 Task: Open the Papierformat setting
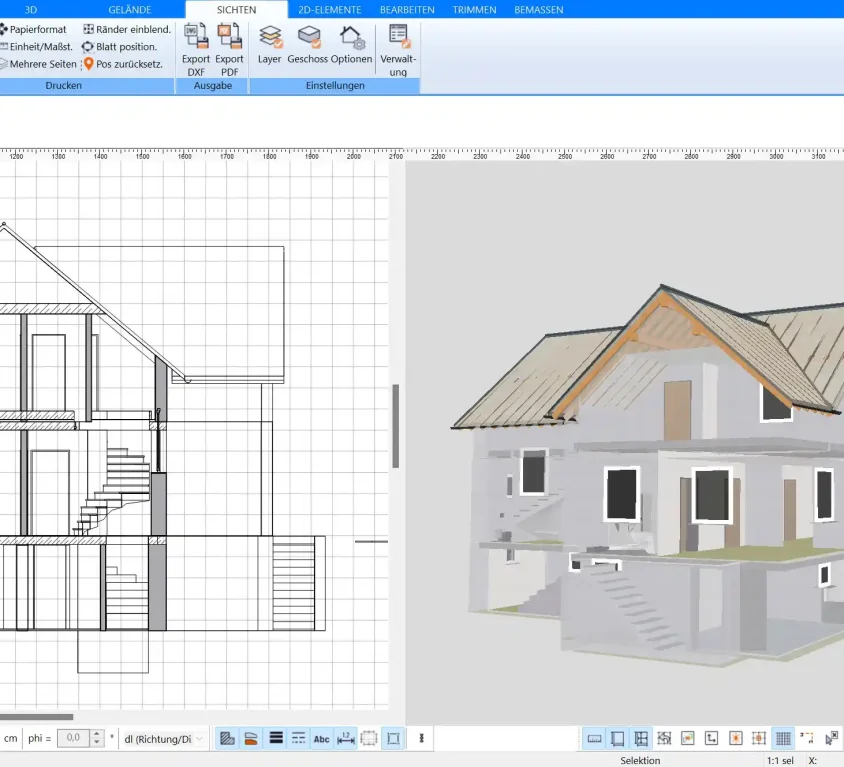coord(33,30)
